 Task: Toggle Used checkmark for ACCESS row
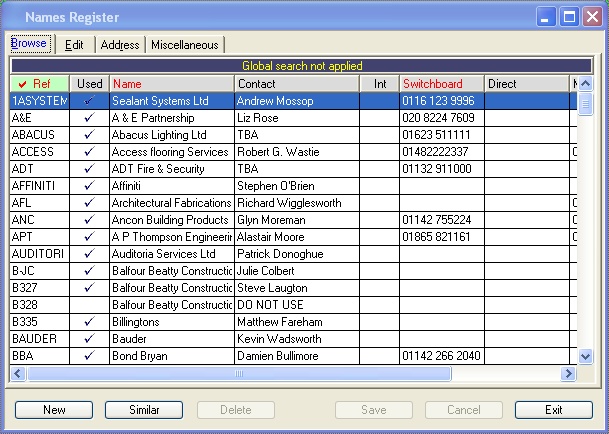point(90,152)
